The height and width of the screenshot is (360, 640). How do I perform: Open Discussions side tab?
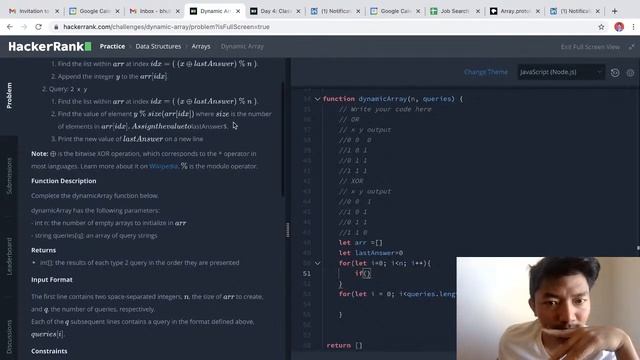9,337
